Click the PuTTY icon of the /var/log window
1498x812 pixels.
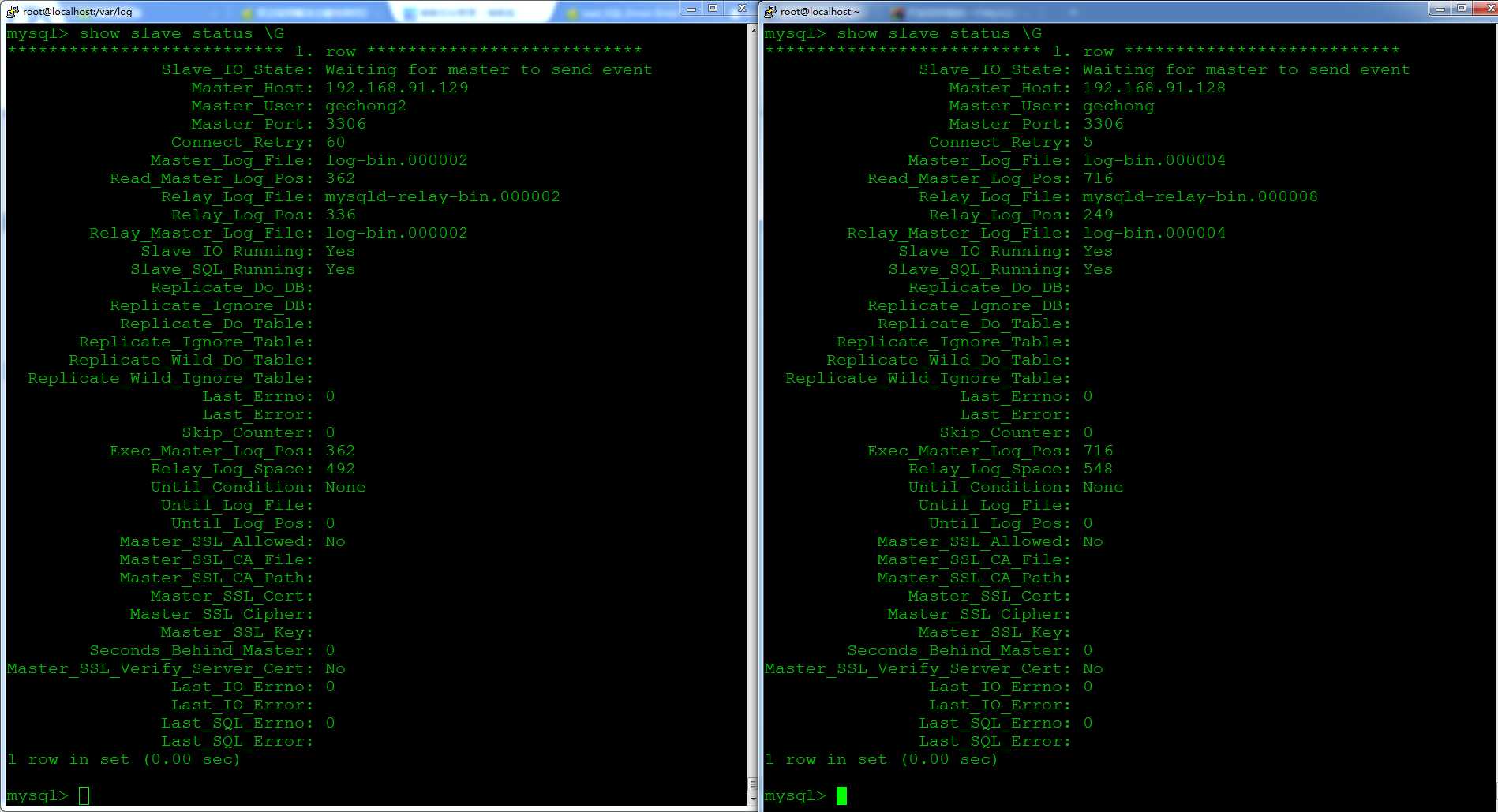pyautogui.click(x=13, y=11)
